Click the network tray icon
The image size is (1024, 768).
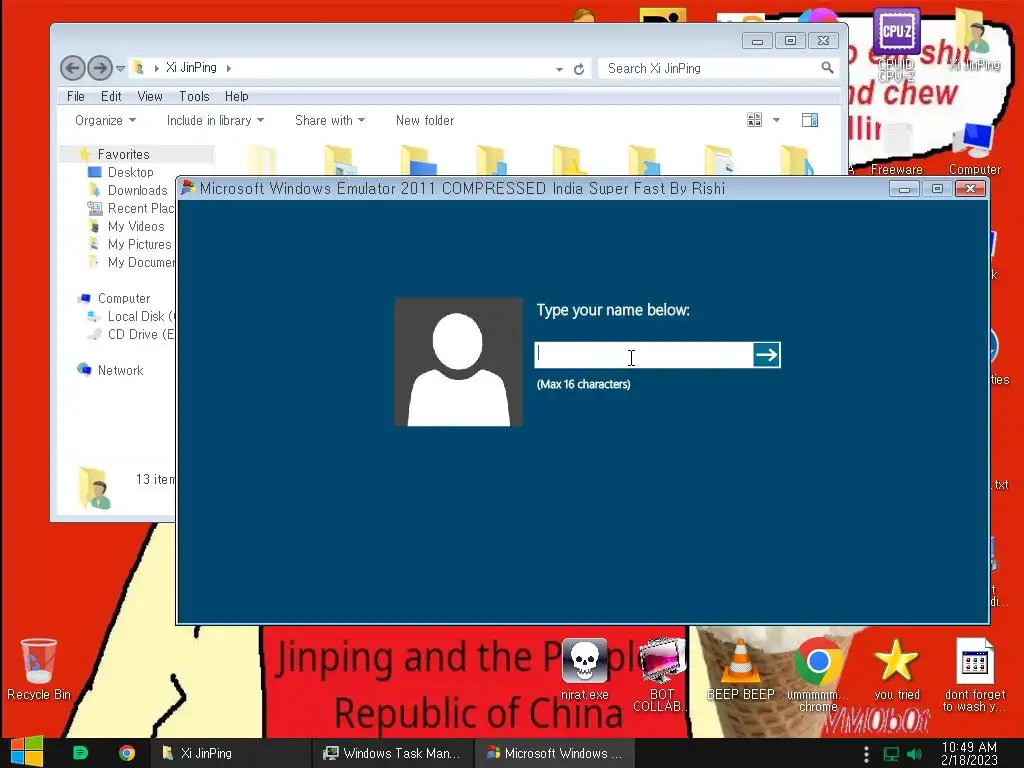point(891,754)
